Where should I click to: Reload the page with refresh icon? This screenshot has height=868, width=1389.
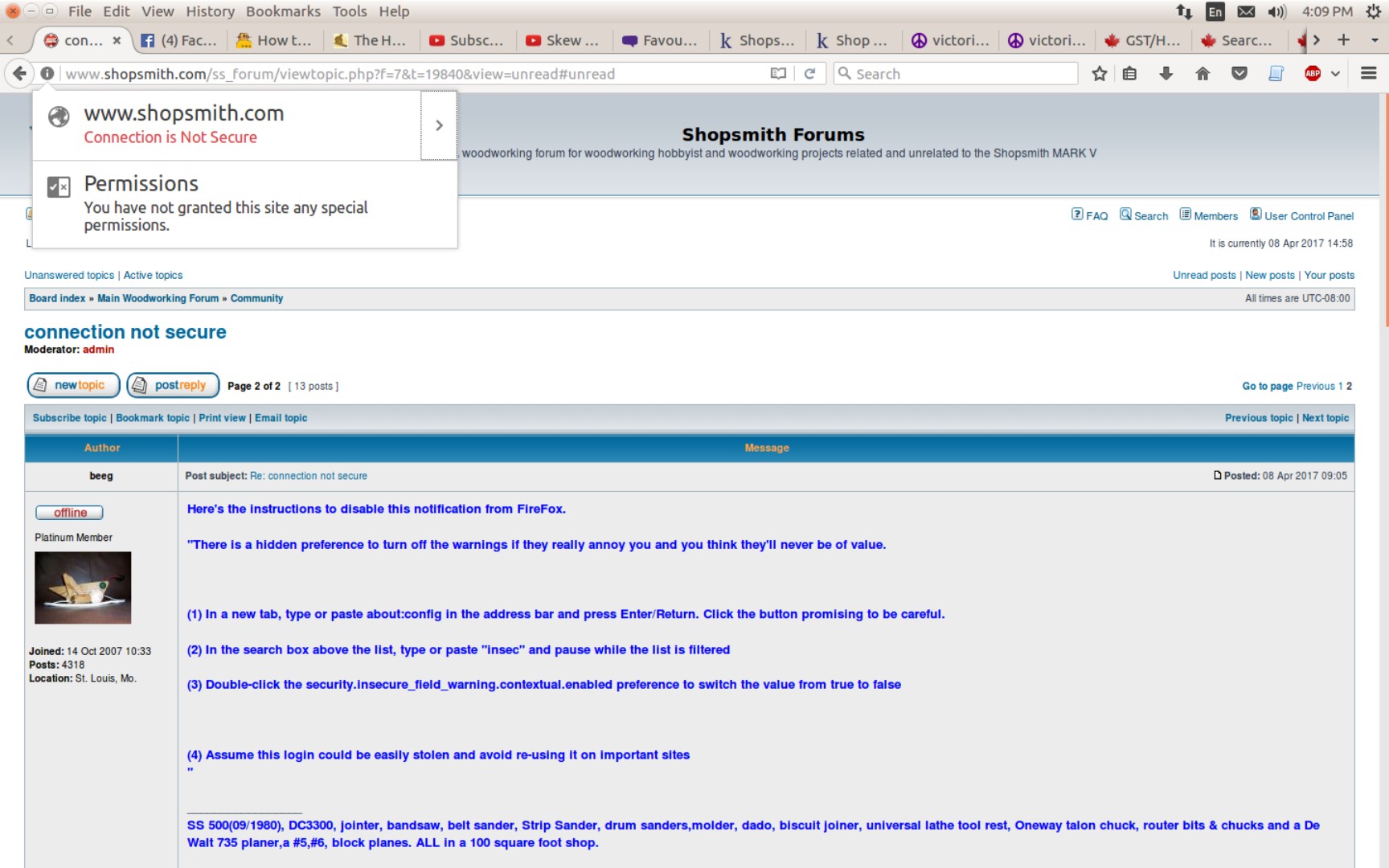(810, 74)
